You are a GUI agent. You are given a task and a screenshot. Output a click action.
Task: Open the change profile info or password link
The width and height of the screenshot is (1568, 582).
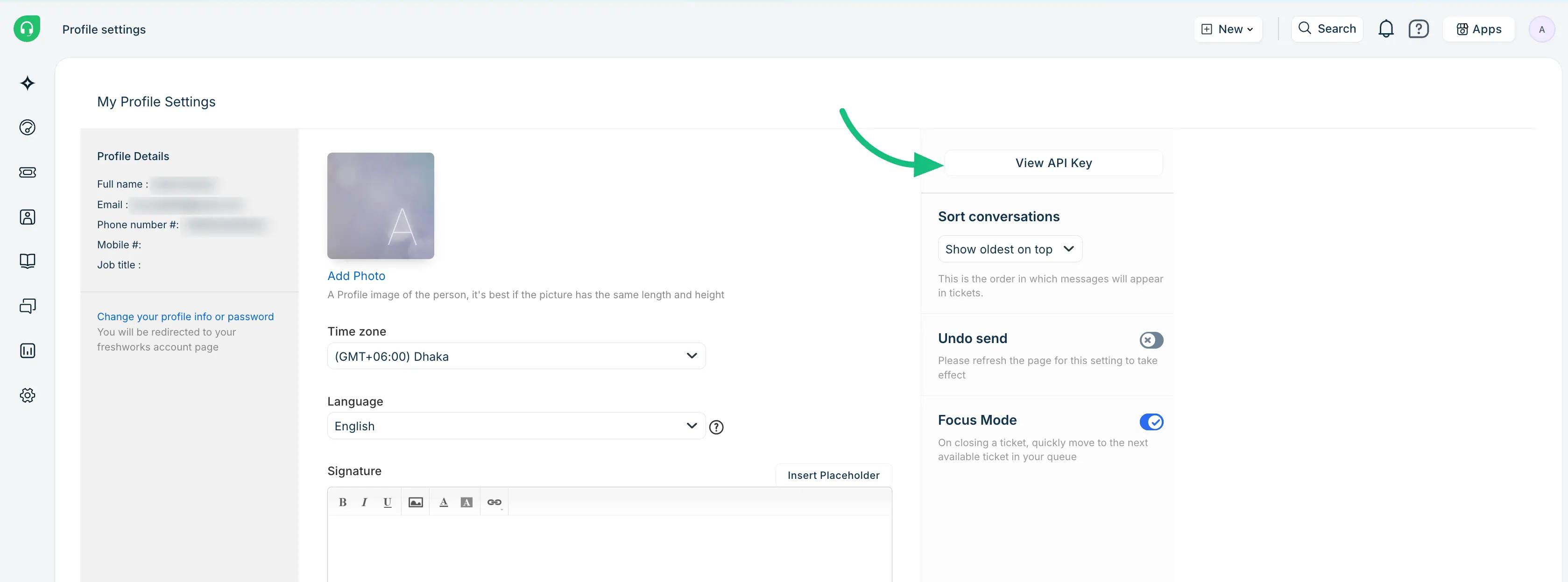186,316
